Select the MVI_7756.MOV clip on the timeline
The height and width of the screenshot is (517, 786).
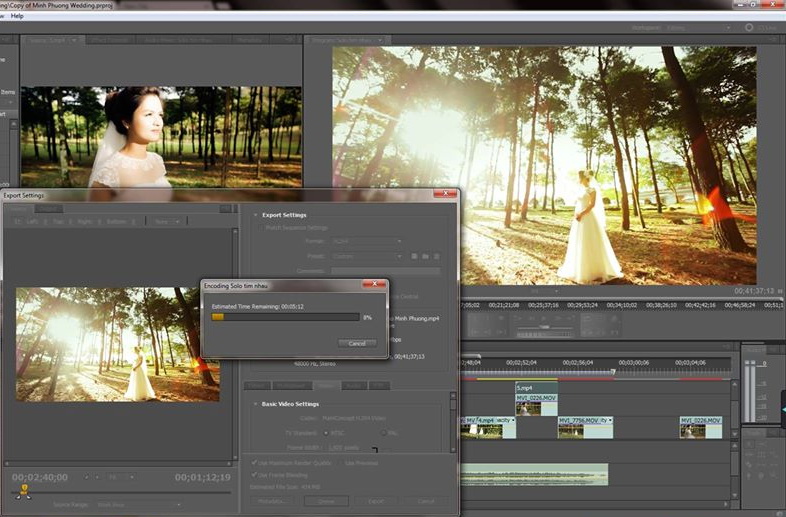[x=585, y=427]
